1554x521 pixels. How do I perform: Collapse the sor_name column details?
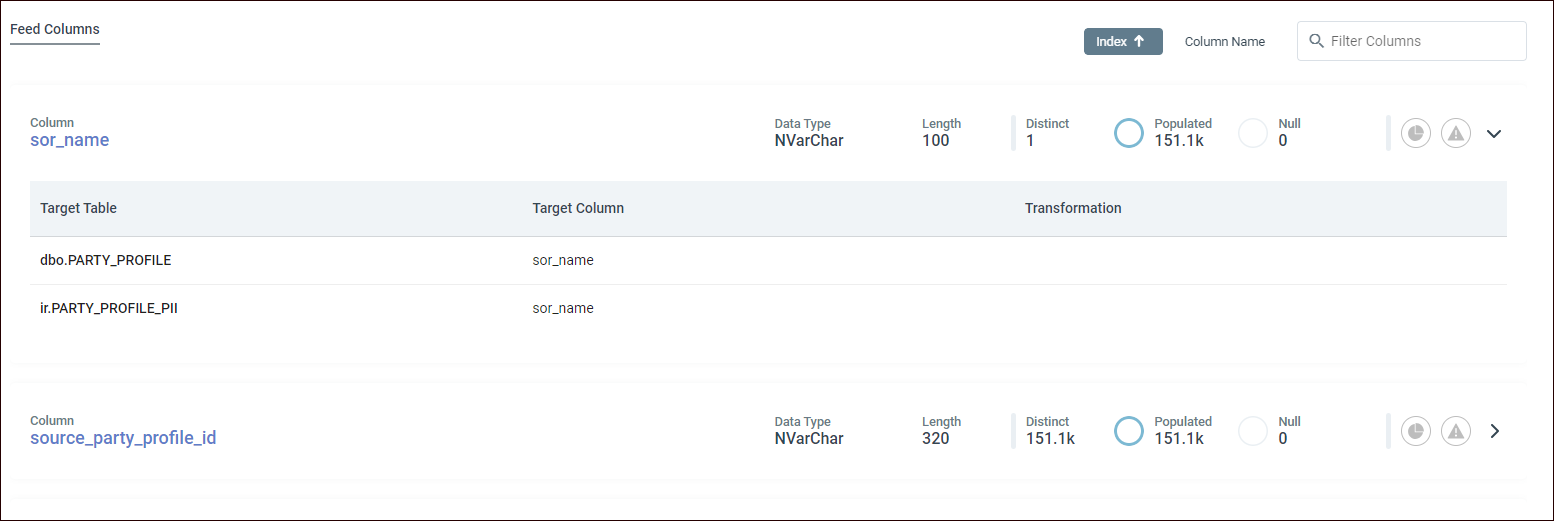1494,133
